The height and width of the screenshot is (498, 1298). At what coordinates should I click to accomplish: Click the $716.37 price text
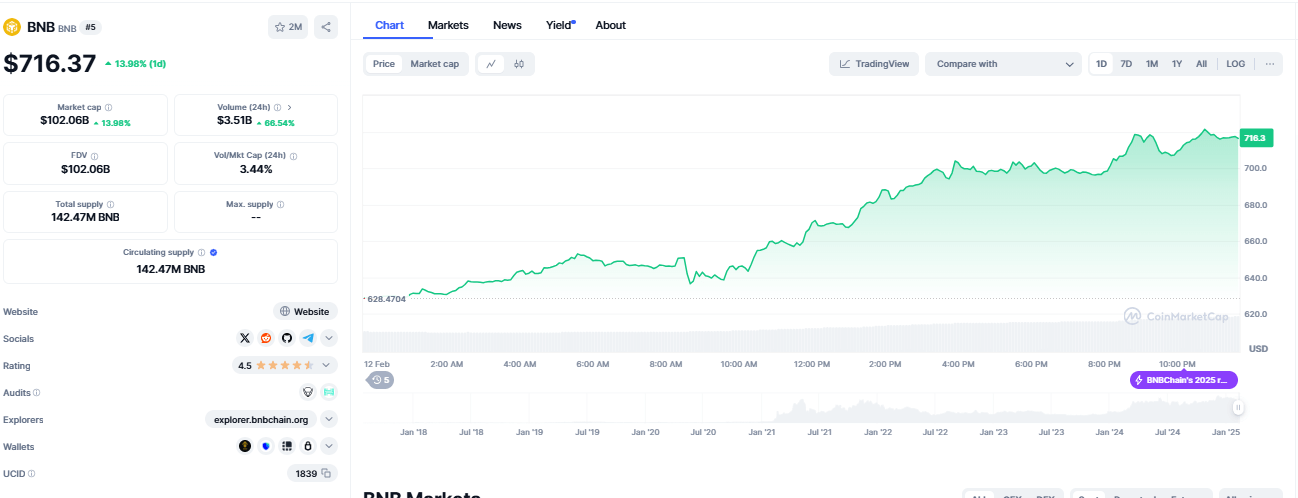48,63
